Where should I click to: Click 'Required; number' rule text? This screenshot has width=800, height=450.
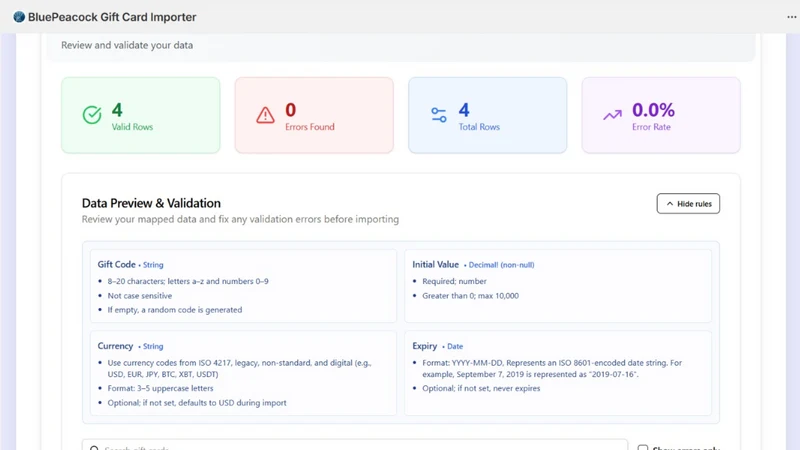(x=454, y=281)
